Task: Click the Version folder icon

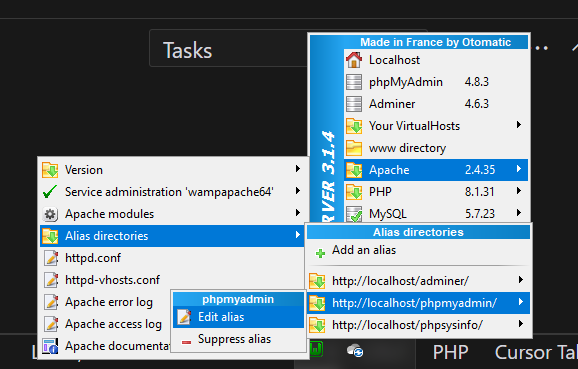Action: [50, 170]
